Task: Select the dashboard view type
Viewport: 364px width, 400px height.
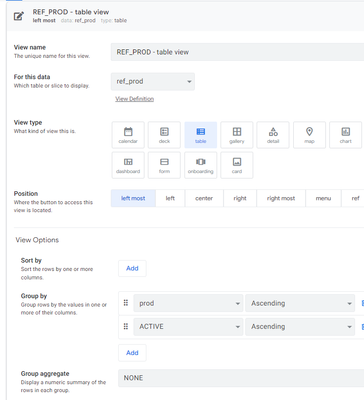Action: click(128, 165)
